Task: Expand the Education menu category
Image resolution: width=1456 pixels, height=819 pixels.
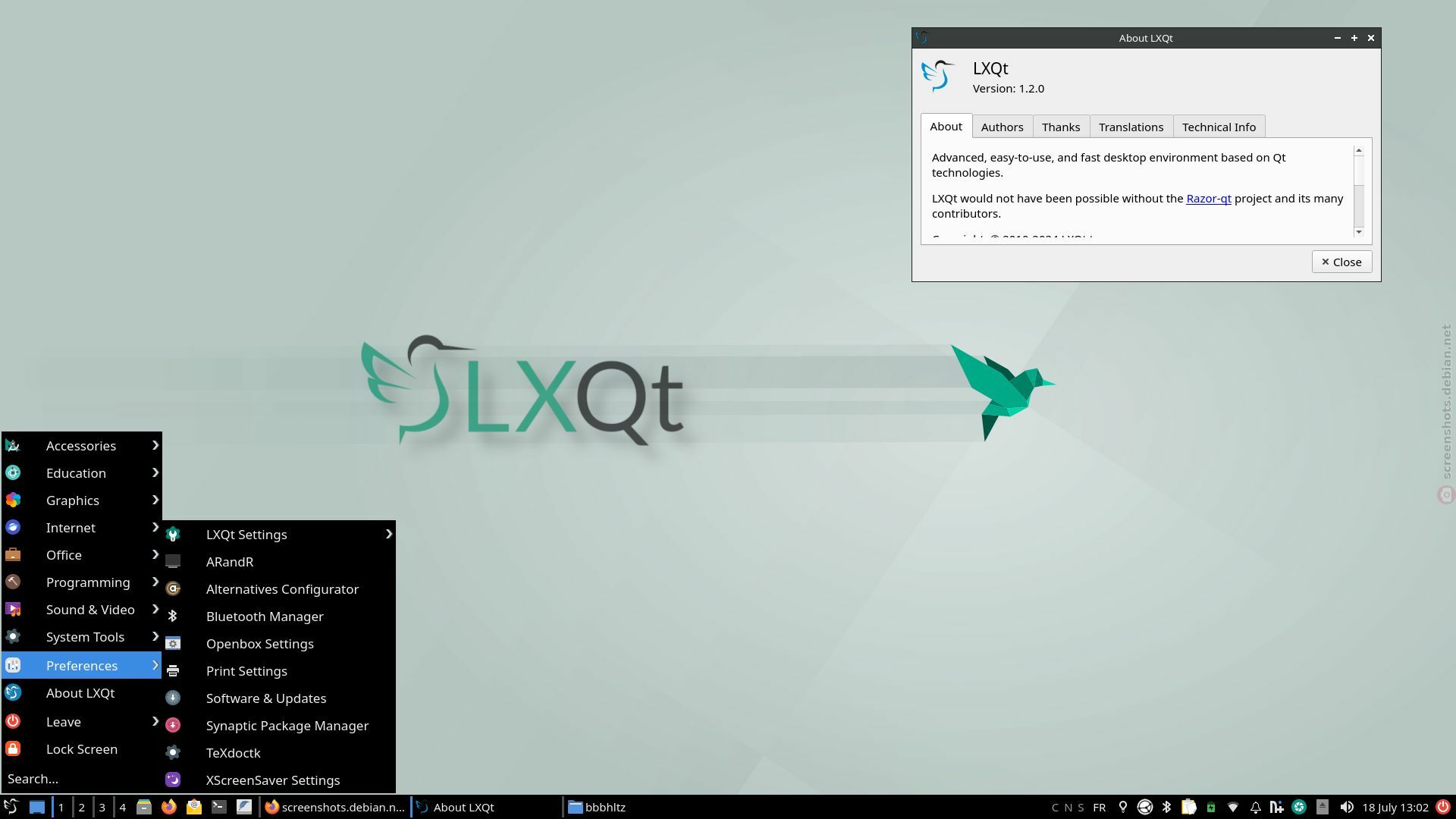Action: click(81, 473)
